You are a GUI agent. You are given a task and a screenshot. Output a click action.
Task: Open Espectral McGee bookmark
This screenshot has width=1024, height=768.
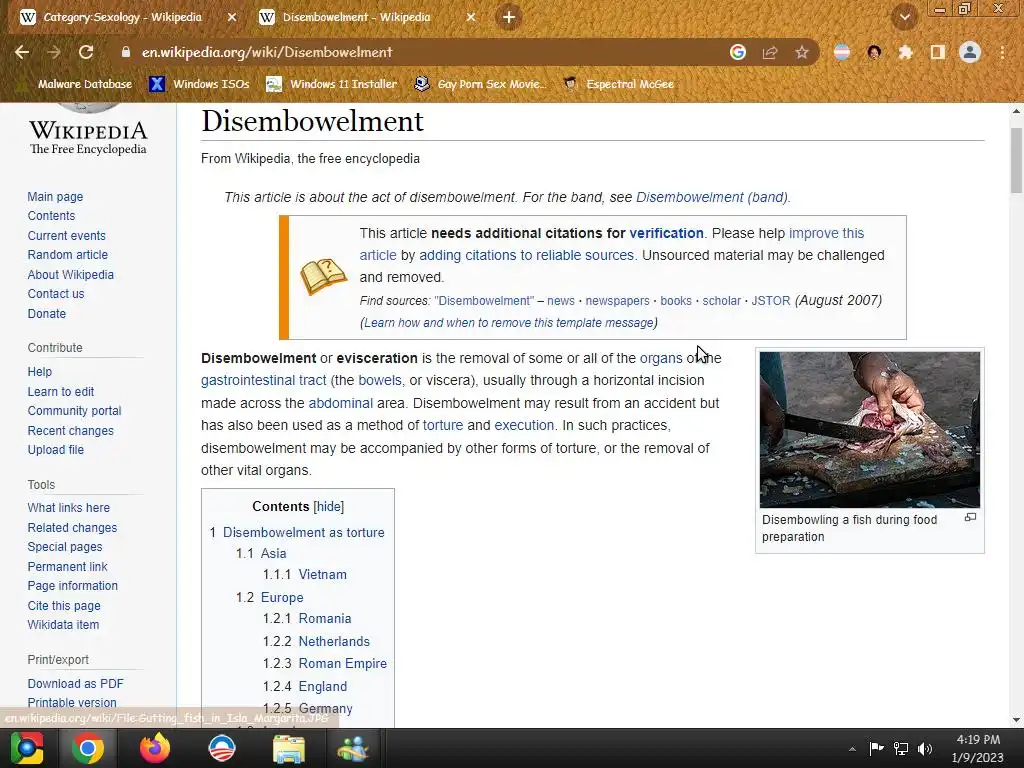(618, 84)
